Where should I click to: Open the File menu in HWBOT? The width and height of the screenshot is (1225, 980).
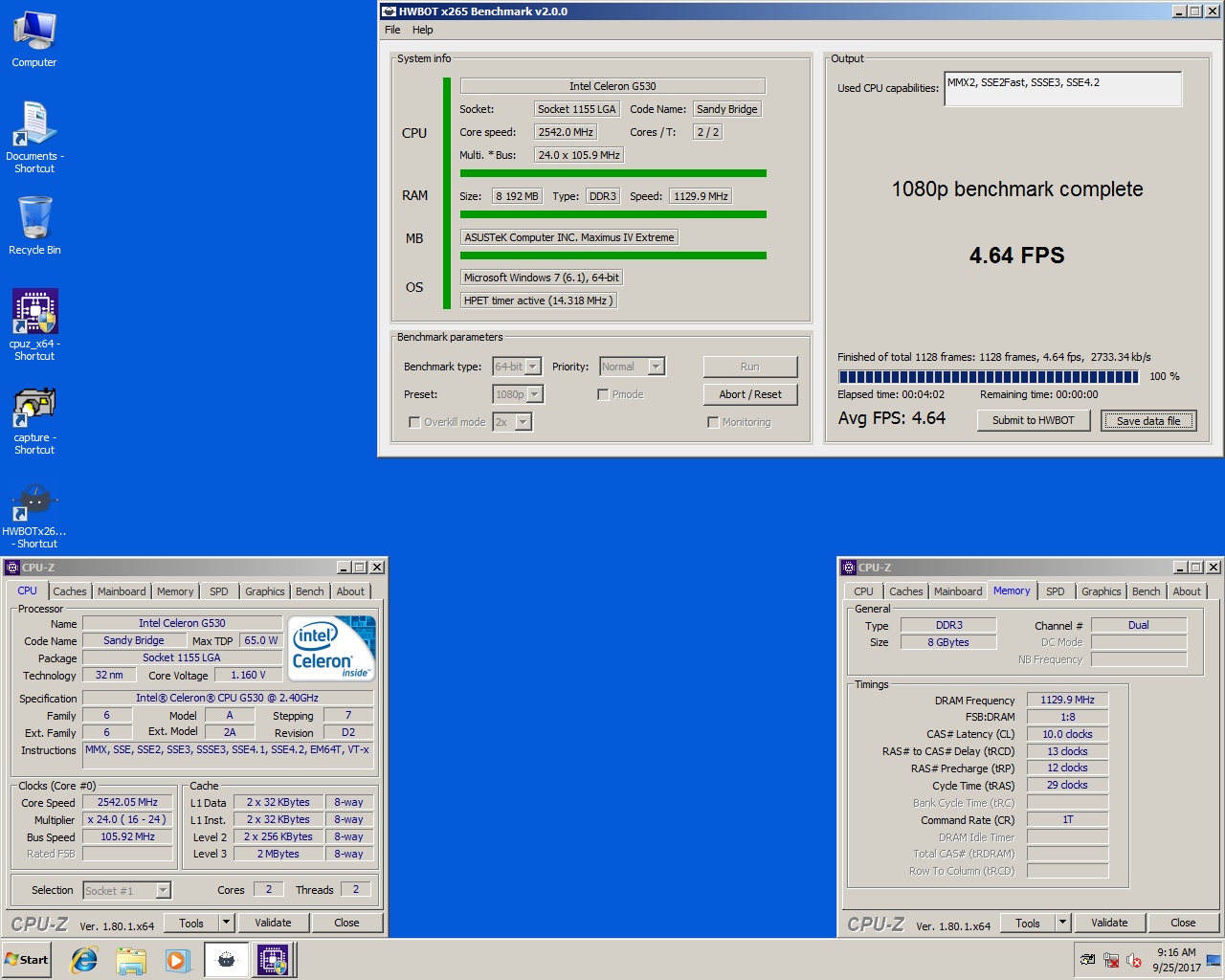tap(392, 30)
